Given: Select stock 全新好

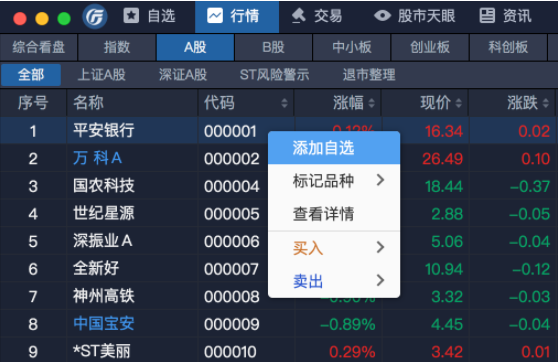Looking at the screenshot, I should click(96, 268).
